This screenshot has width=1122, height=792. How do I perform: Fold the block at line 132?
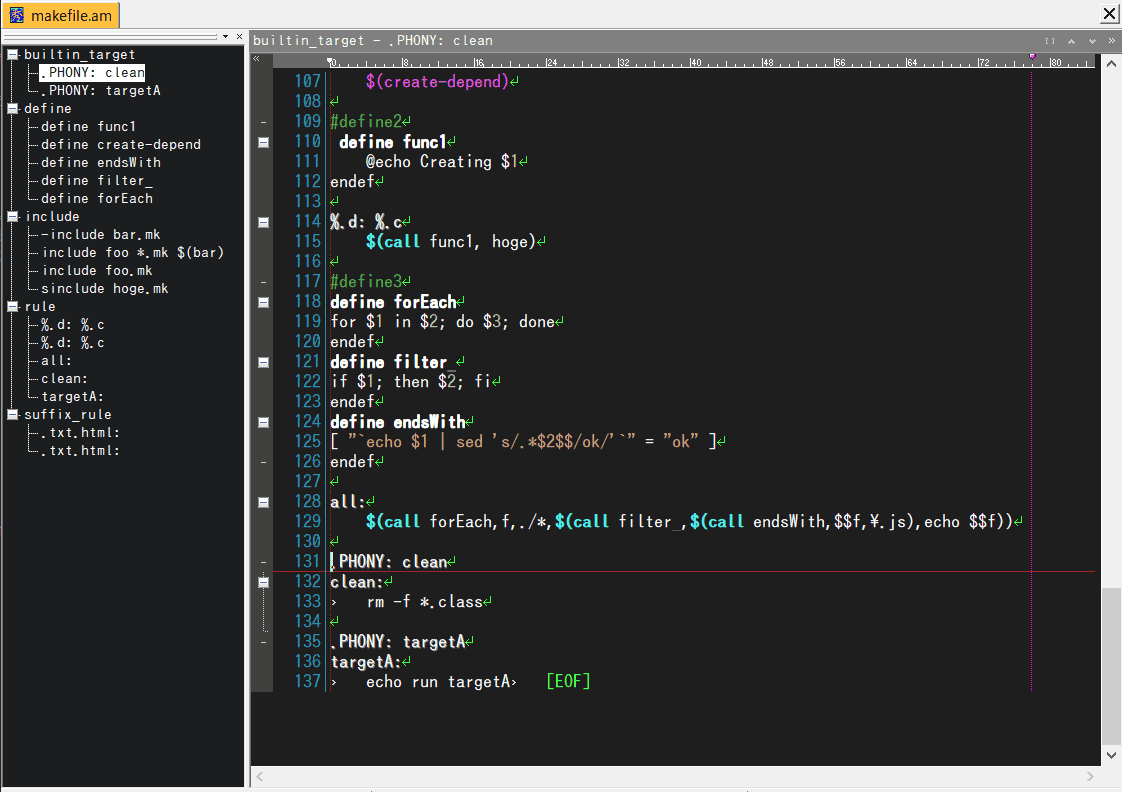pyautogui.click(x=263, y=582)
